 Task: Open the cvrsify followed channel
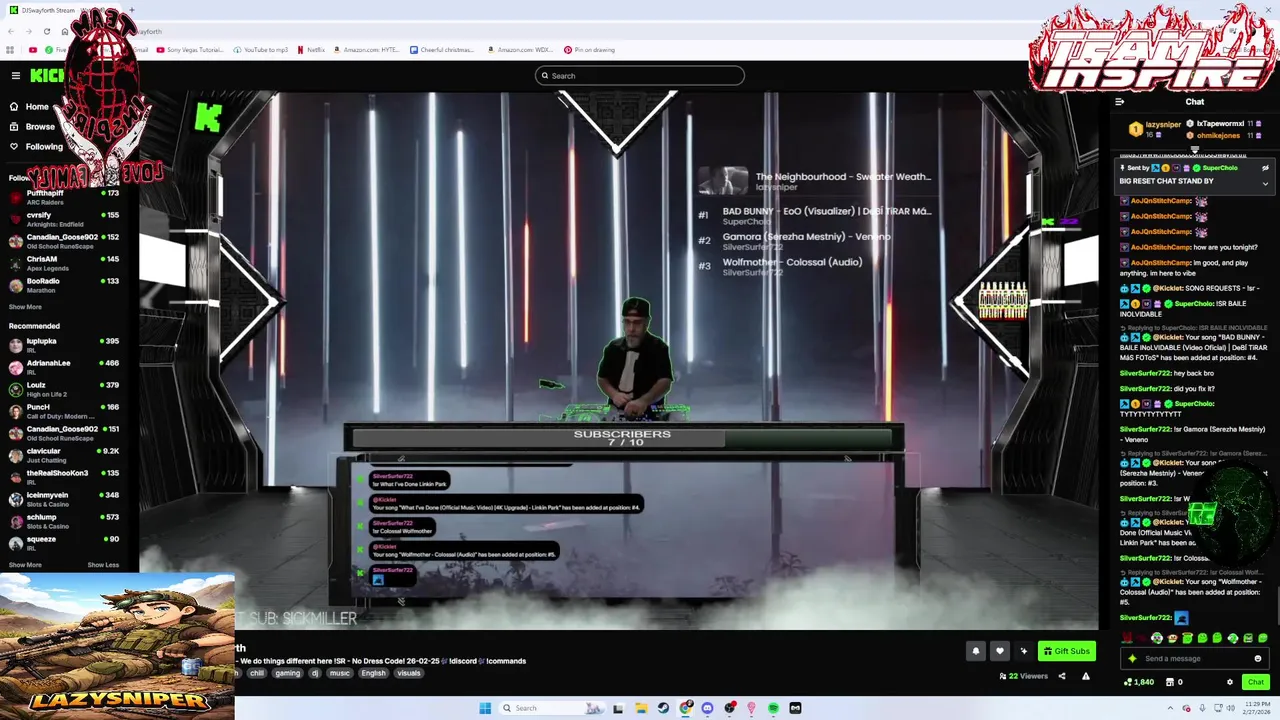(x=64, y=219)
